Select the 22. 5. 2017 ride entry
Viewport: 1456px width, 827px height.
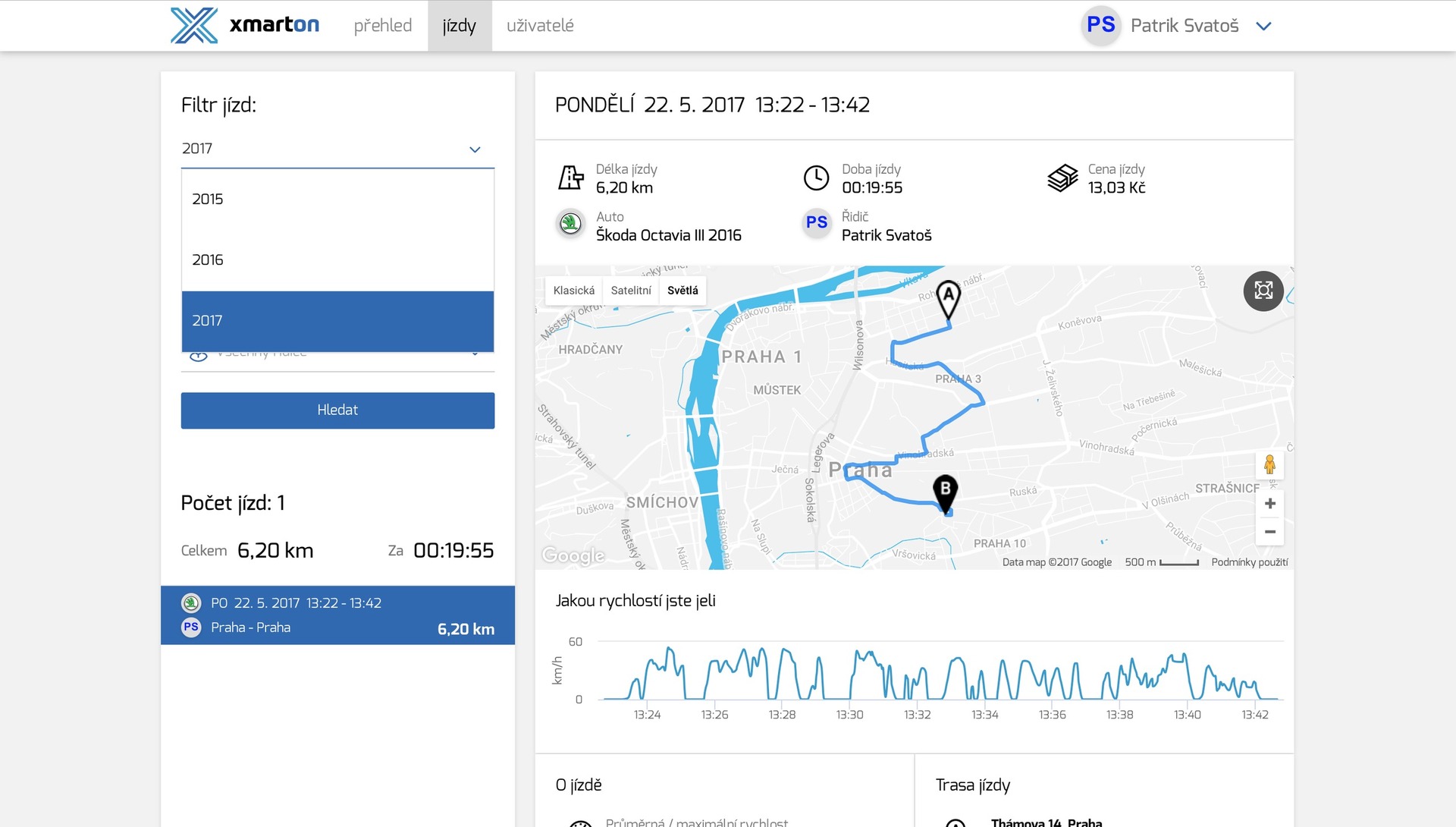click(x=337, y=615)
